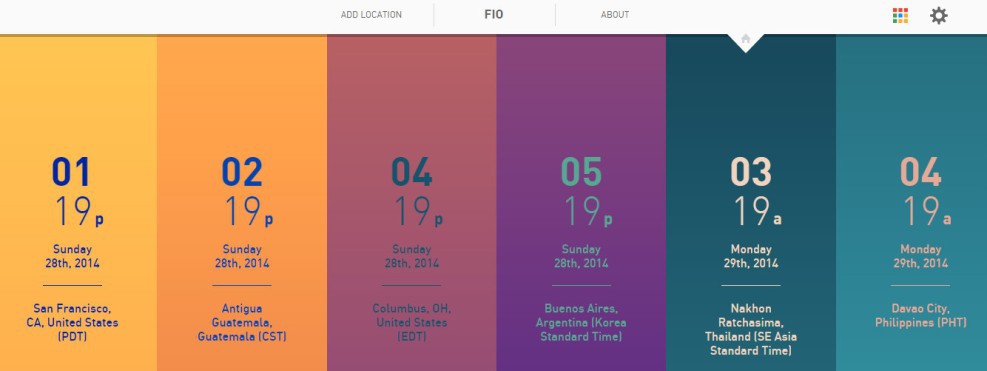
Task: Select the San Francisco yellow time column
Action: (78, 203)
